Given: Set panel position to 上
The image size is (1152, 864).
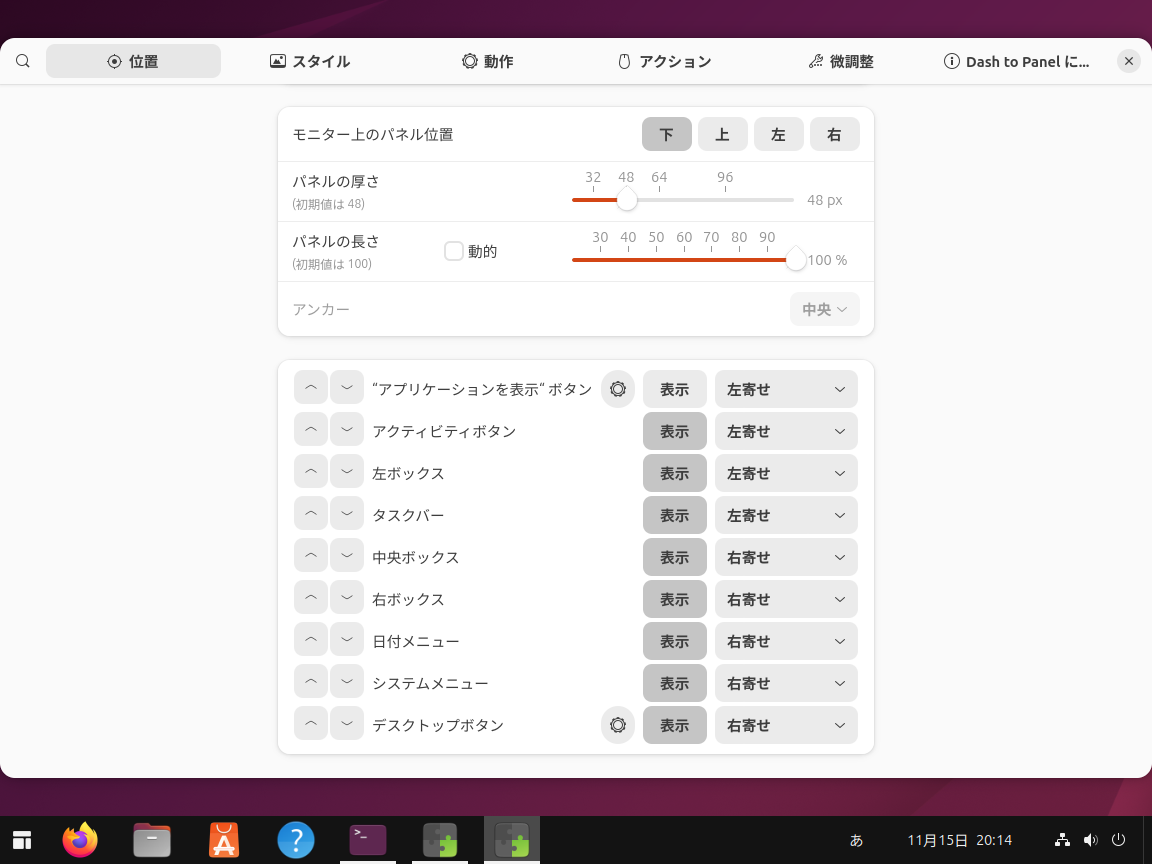Looking at the screenshot, I should (x=722, y=134).
